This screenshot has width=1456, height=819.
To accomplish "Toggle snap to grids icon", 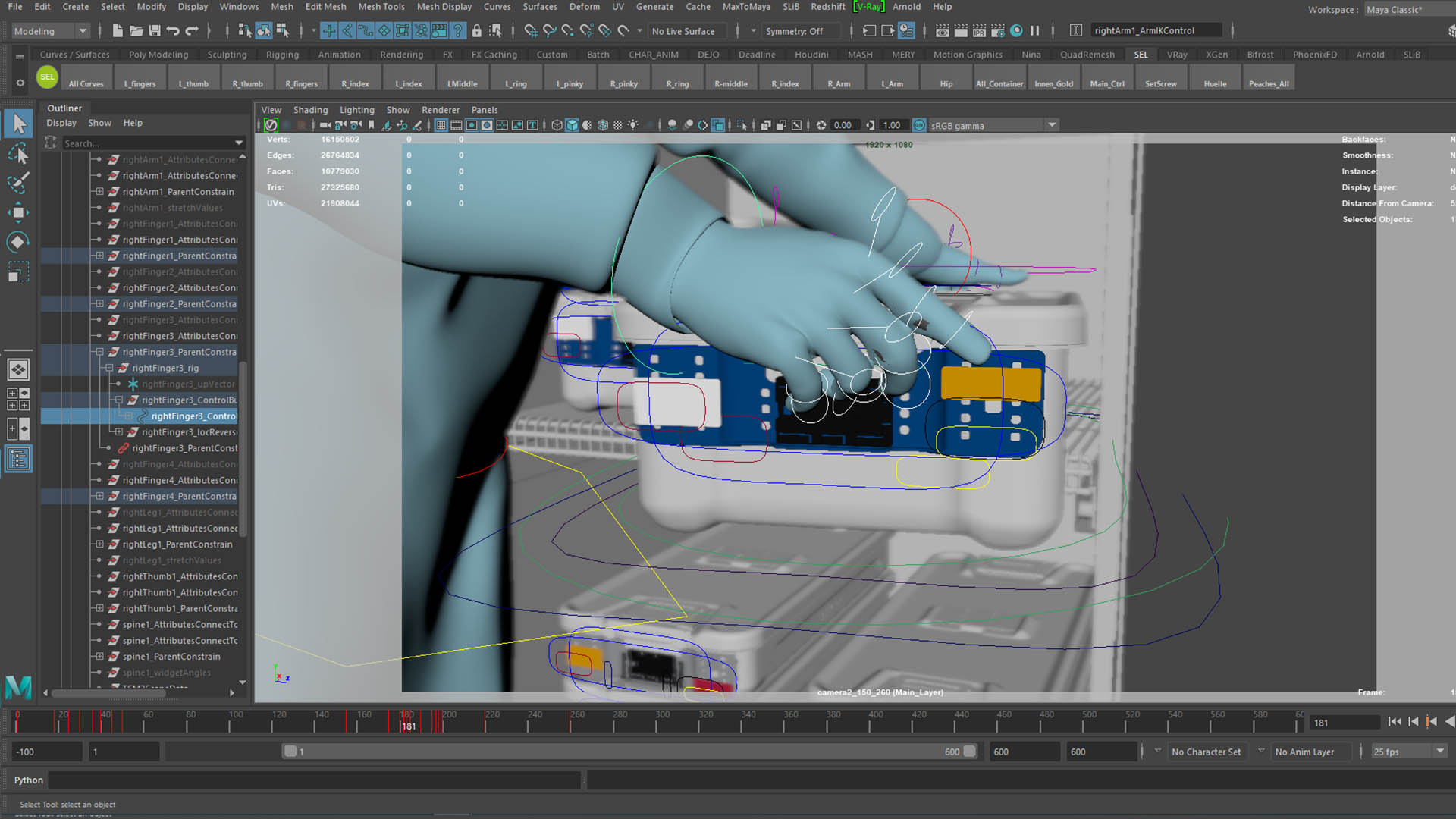I will coord(530,31).
